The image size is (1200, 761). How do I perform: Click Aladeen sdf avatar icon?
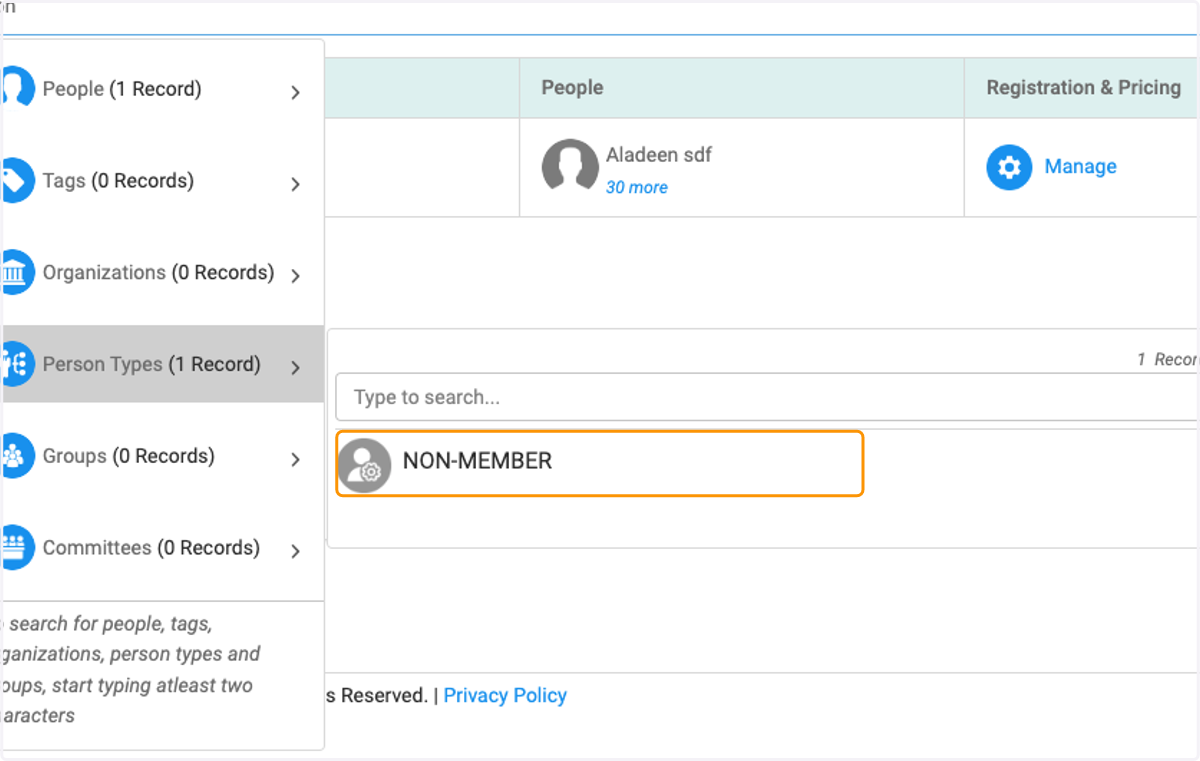tap(570, 165)
